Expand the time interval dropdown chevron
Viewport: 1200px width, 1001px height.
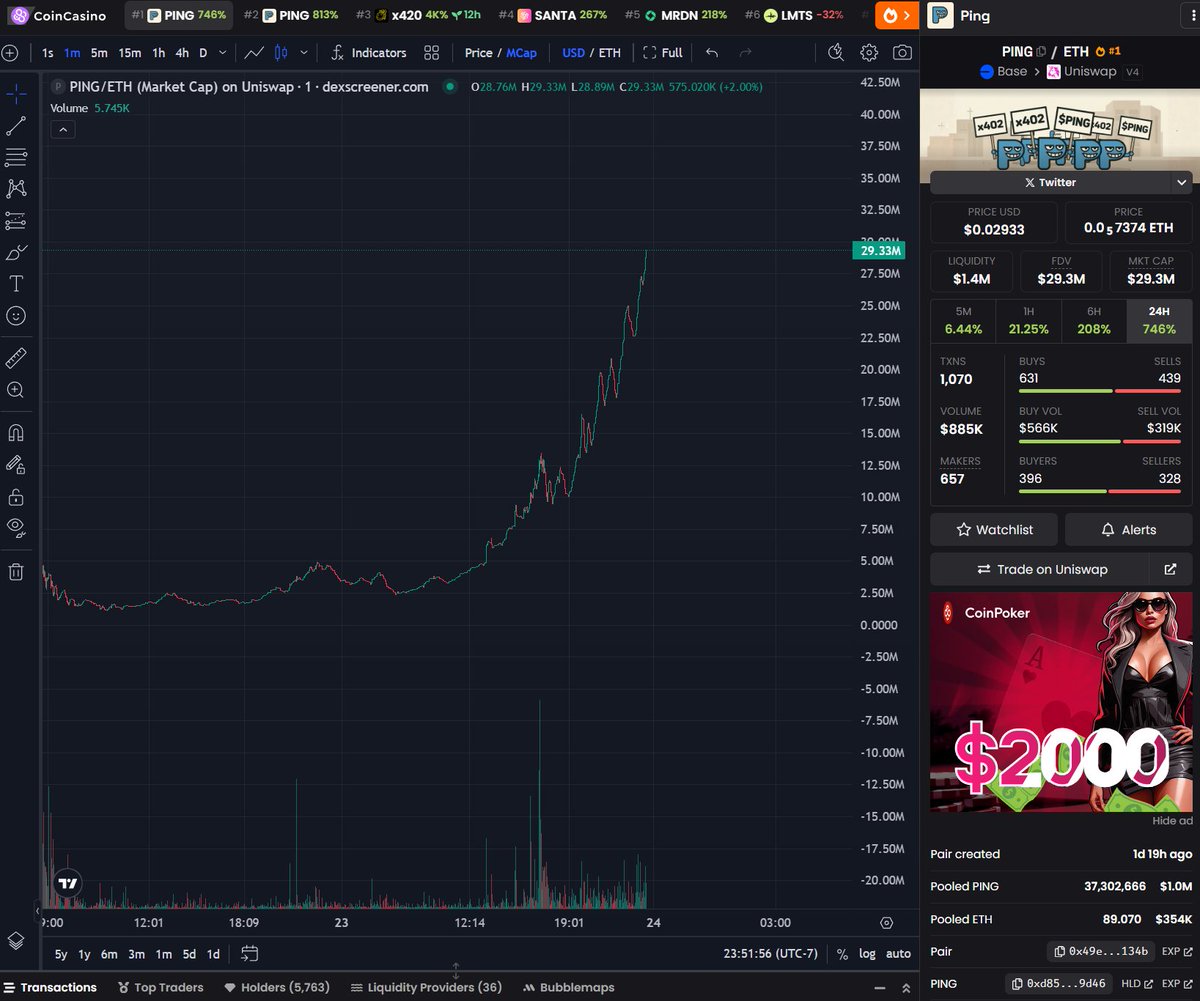click(x=222, y=52)
